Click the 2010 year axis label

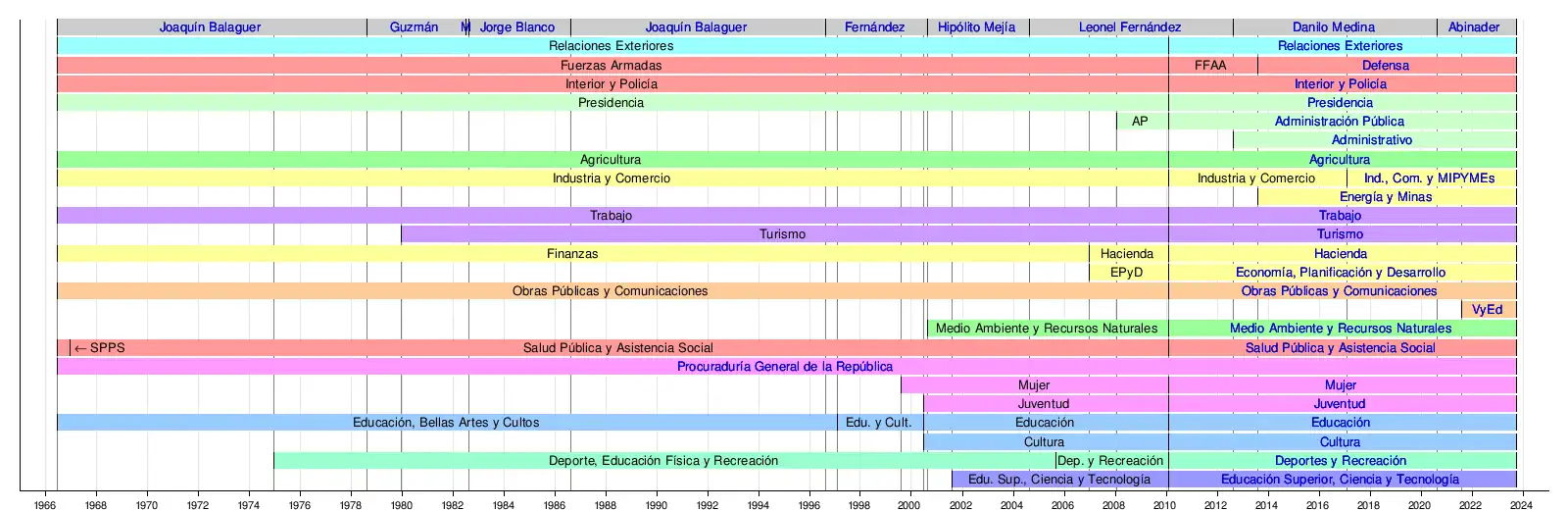(x=1164, y=505)
